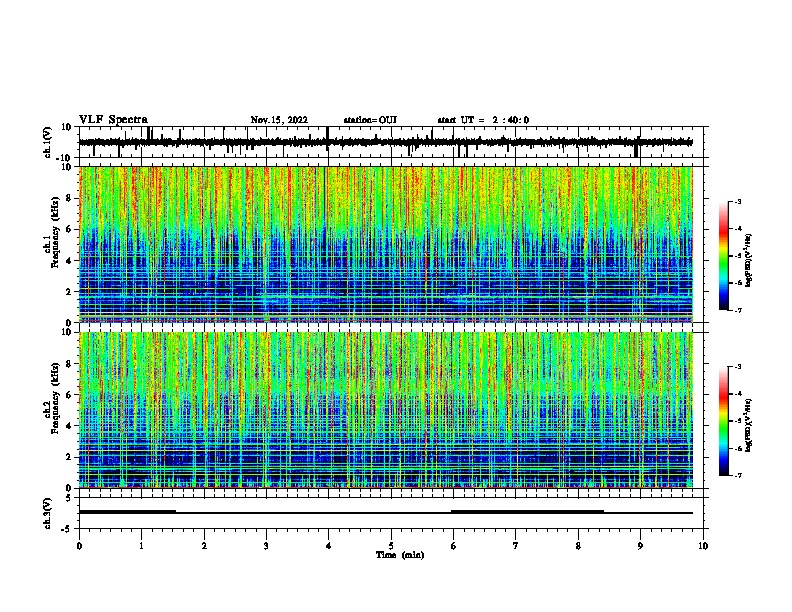Click the "-4" label on ch.2 colorbar
This screenshot has width=792, height=612.
coord(737,393)
